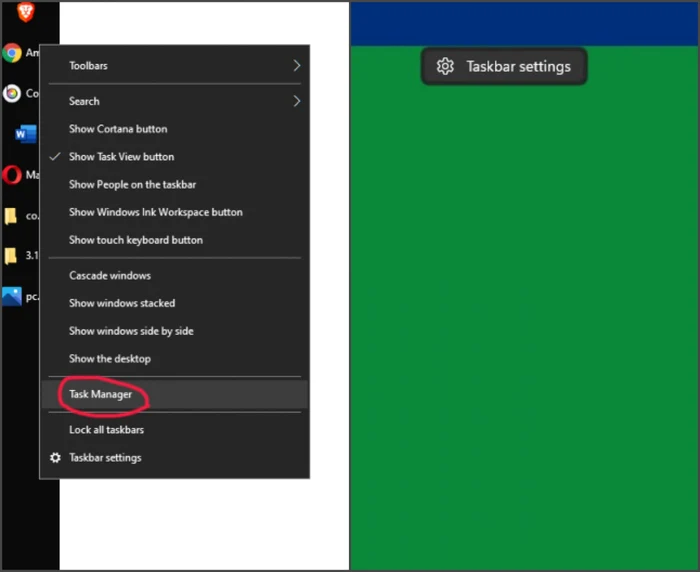Choose Cascade windows
This screenshot has height=572, width=700.
(x=175, y=276)
